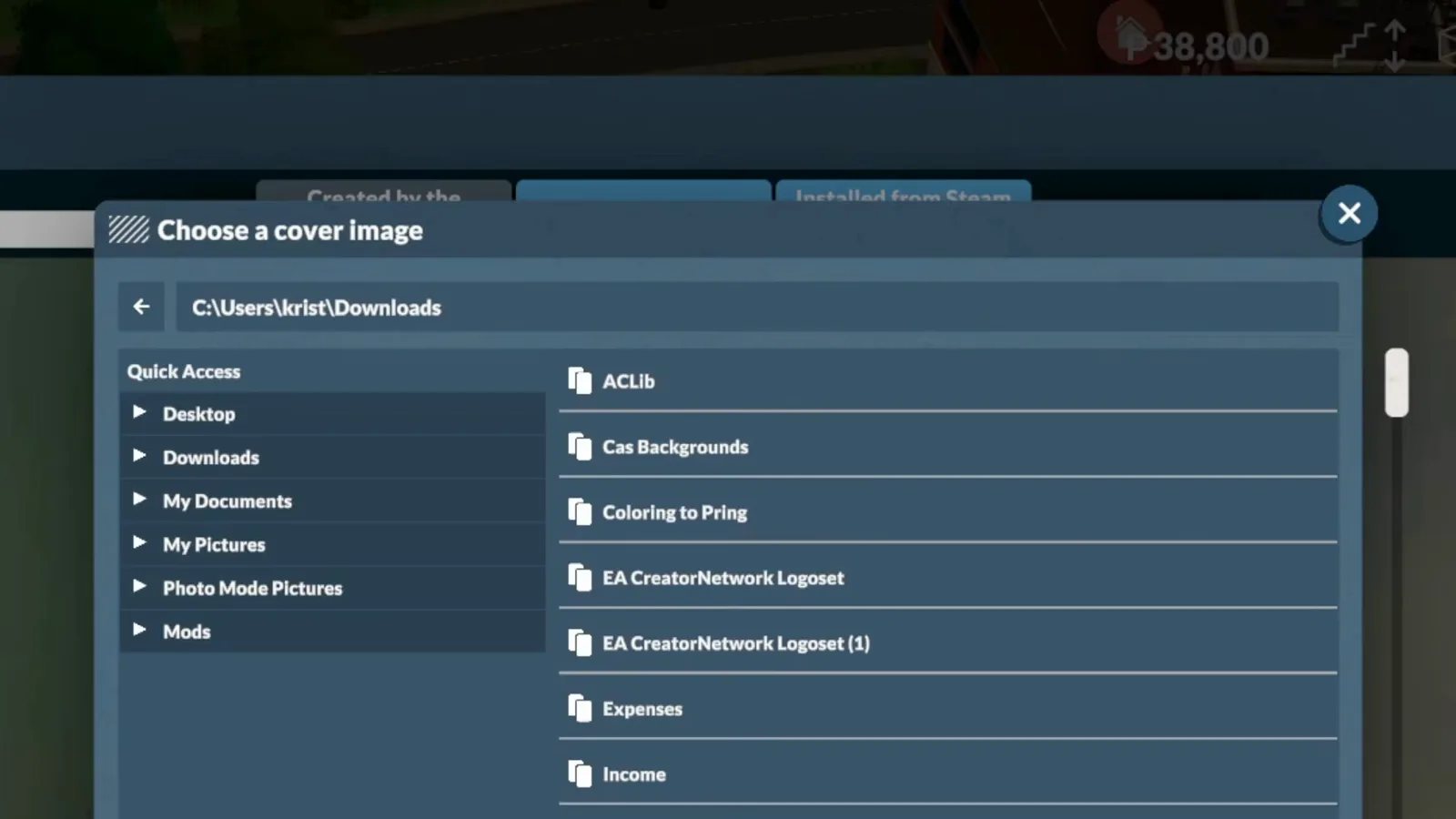Go to My Pictures location
Viewport: 1456px width, 819px height.
[x=214, y=545]
